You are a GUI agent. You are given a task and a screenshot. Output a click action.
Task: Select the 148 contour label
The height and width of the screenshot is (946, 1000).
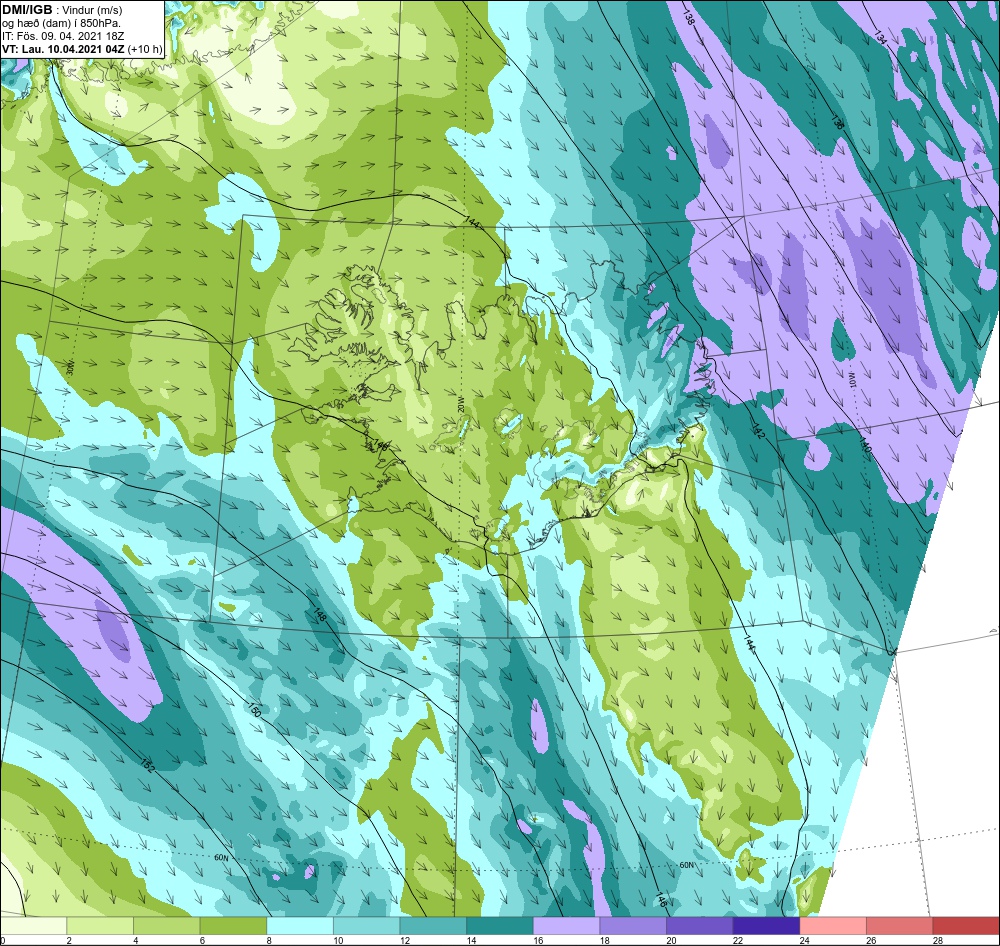320,616
